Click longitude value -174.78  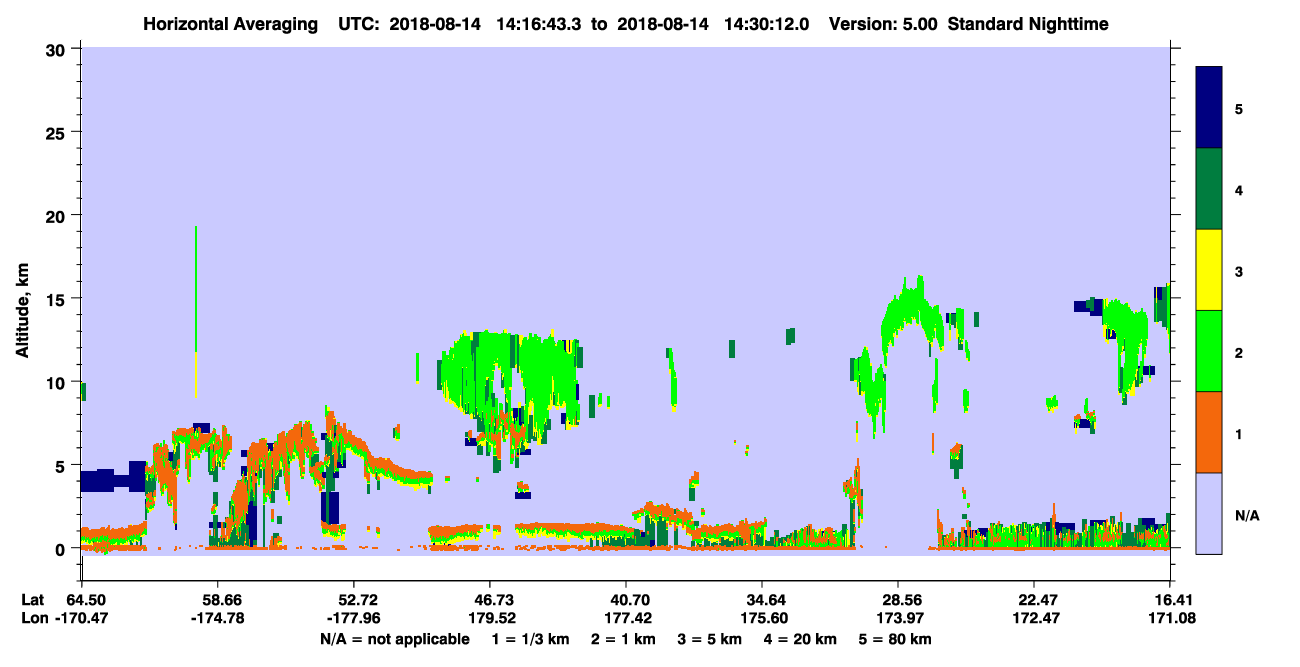click(x=218, y=619)
